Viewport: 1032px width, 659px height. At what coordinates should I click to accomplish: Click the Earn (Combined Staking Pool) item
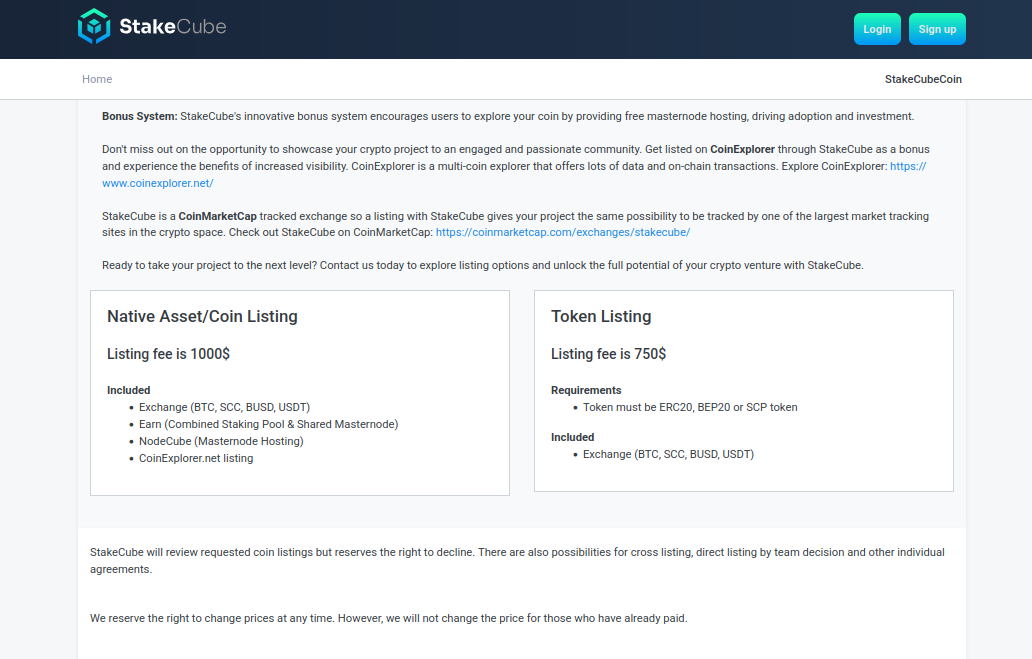click(268, 424)
